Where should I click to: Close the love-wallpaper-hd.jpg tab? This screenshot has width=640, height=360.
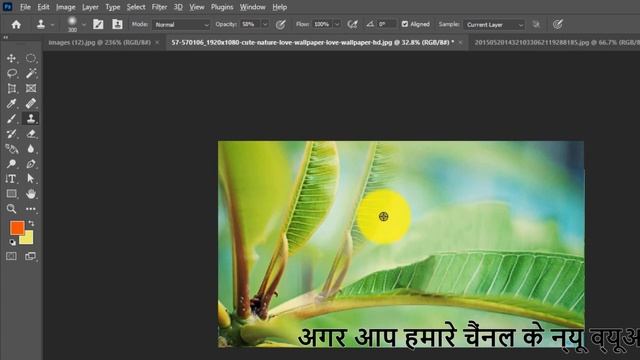coord(460,42)
